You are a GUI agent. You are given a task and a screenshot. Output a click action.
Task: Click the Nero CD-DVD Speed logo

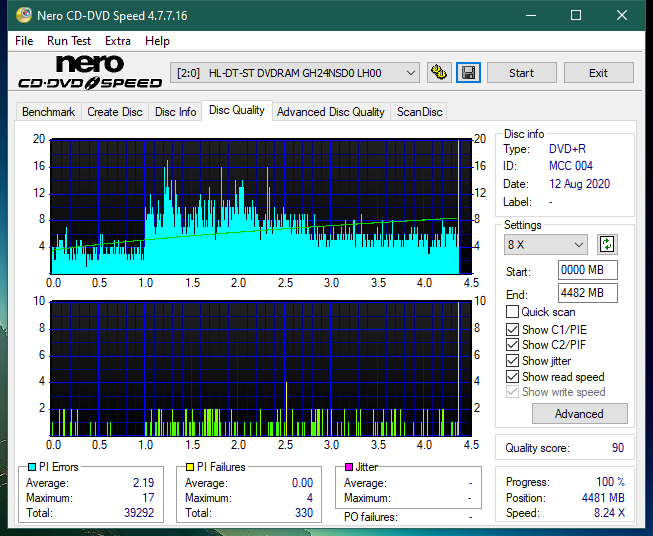[x=90, y=72]
